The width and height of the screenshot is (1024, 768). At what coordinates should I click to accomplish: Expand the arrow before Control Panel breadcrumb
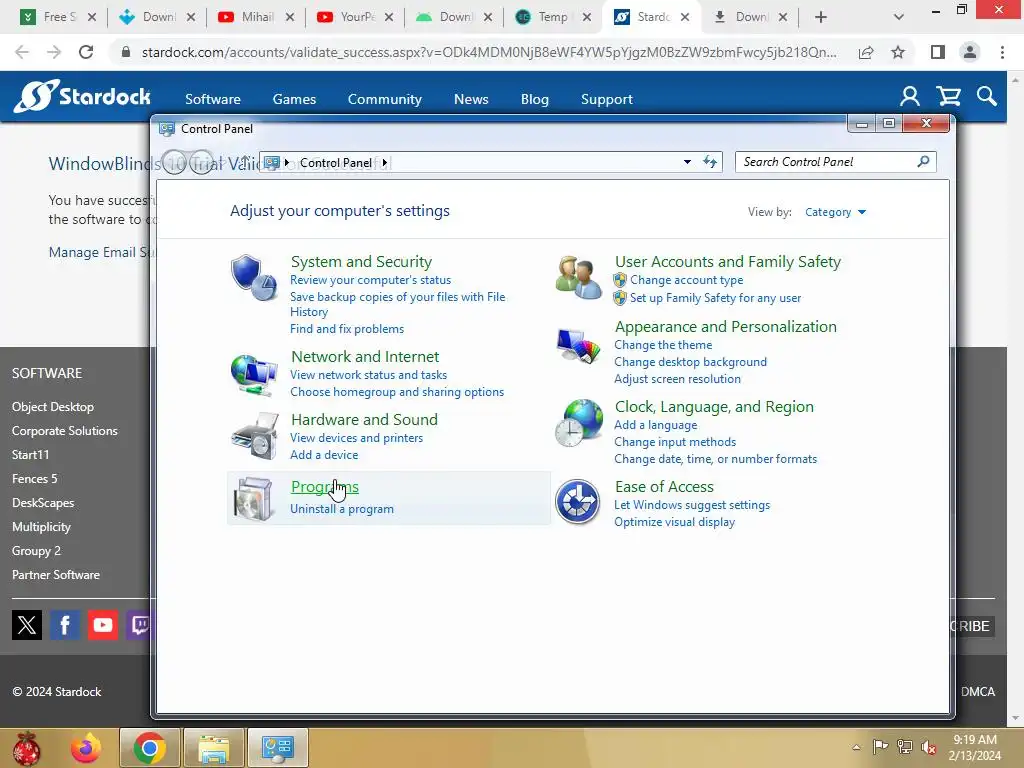pyautogui.click(x=287, y=163)
